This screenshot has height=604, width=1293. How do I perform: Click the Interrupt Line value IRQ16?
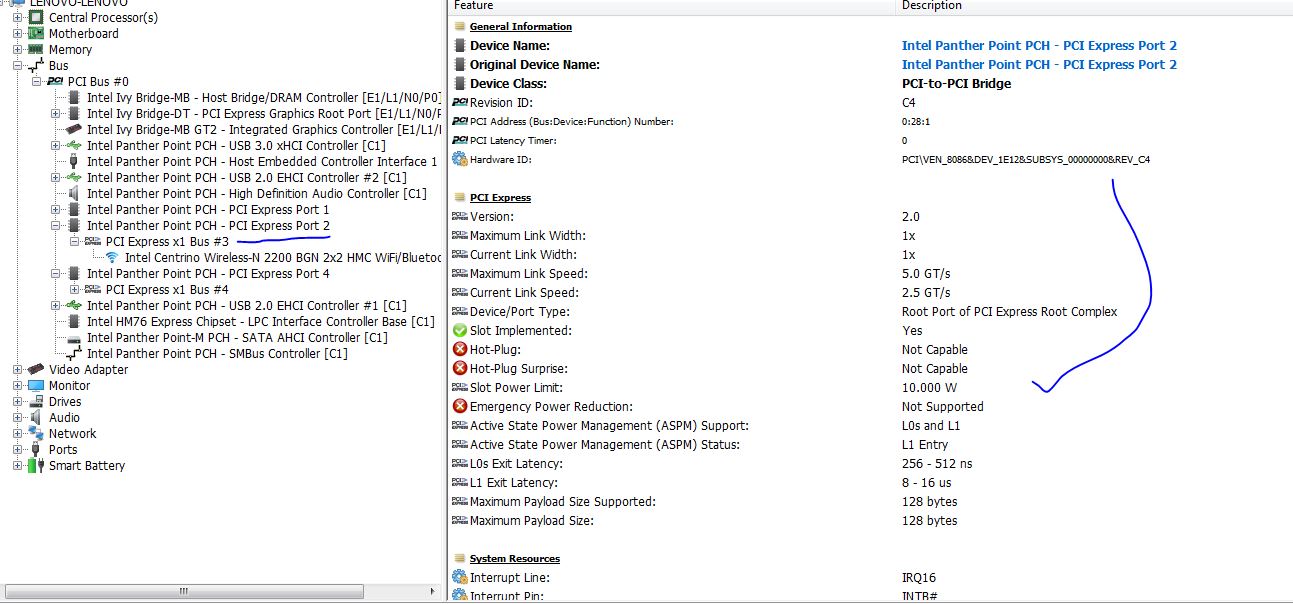pos(919,577)
